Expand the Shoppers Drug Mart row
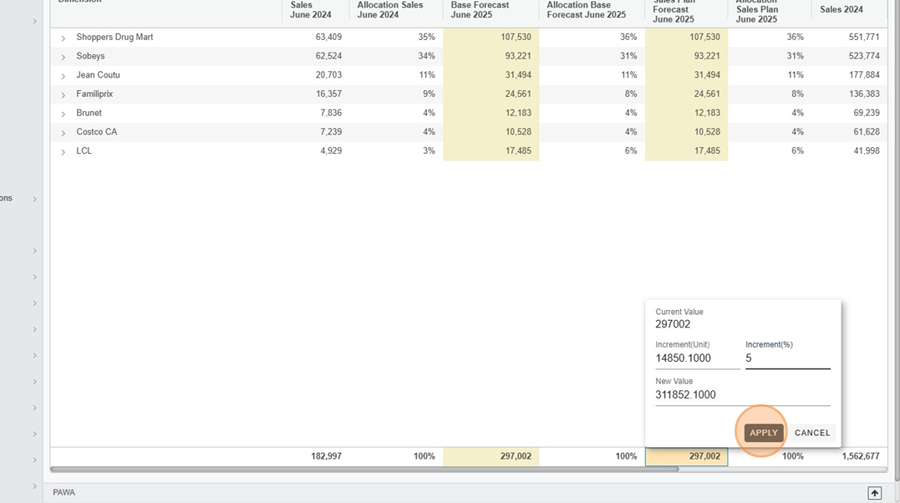The image size is (900, 503). pyautogui.click(x=63, y=38)
